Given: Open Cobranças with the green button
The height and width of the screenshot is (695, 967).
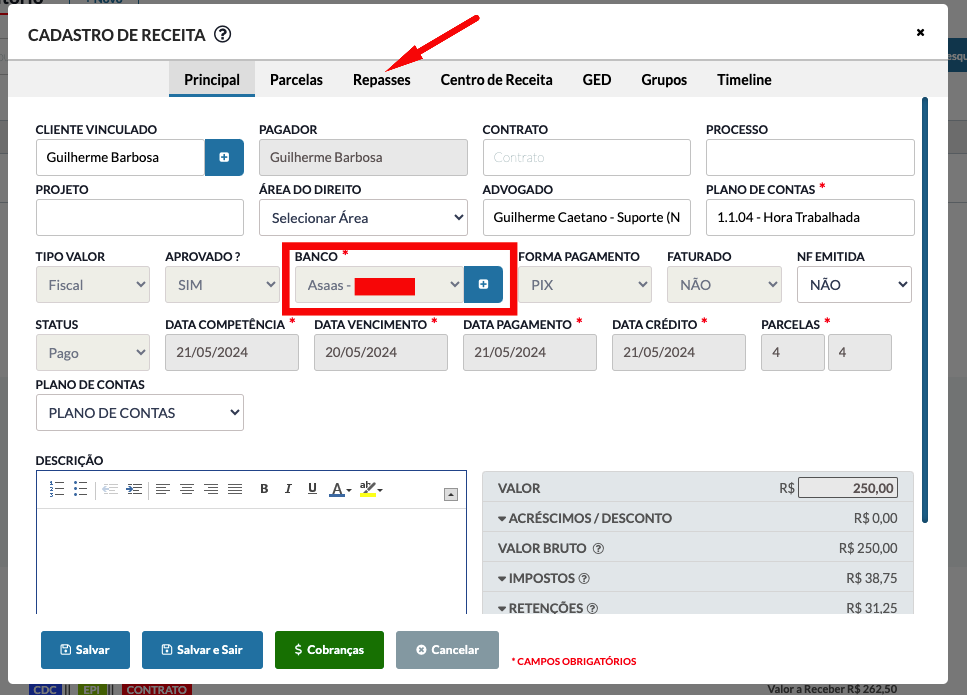Looking at the screenshot, I should 329,650.
